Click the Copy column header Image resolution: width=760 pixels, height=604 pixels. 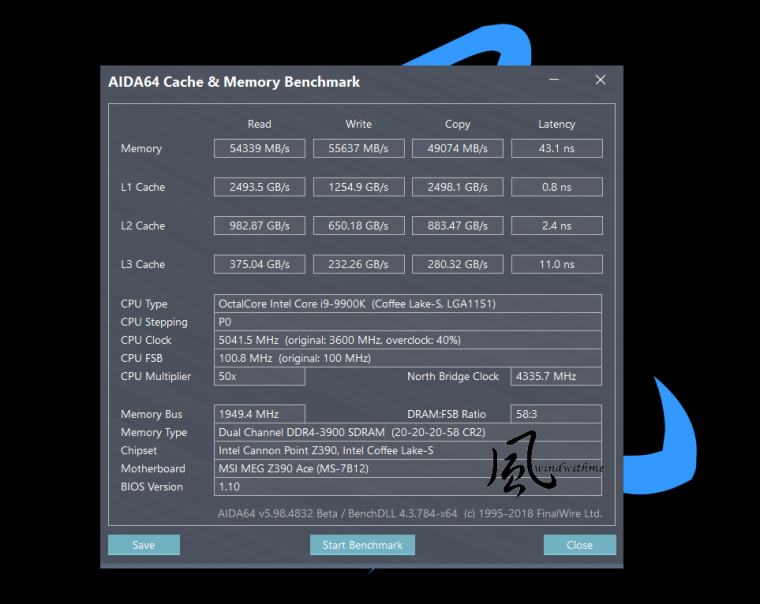pos(458,125)
